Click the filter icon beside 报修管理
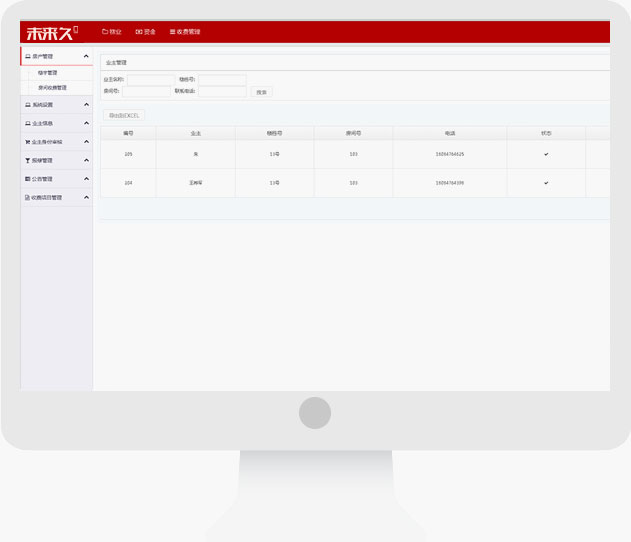This screenshot has height=542, width=631. (27, 160)
